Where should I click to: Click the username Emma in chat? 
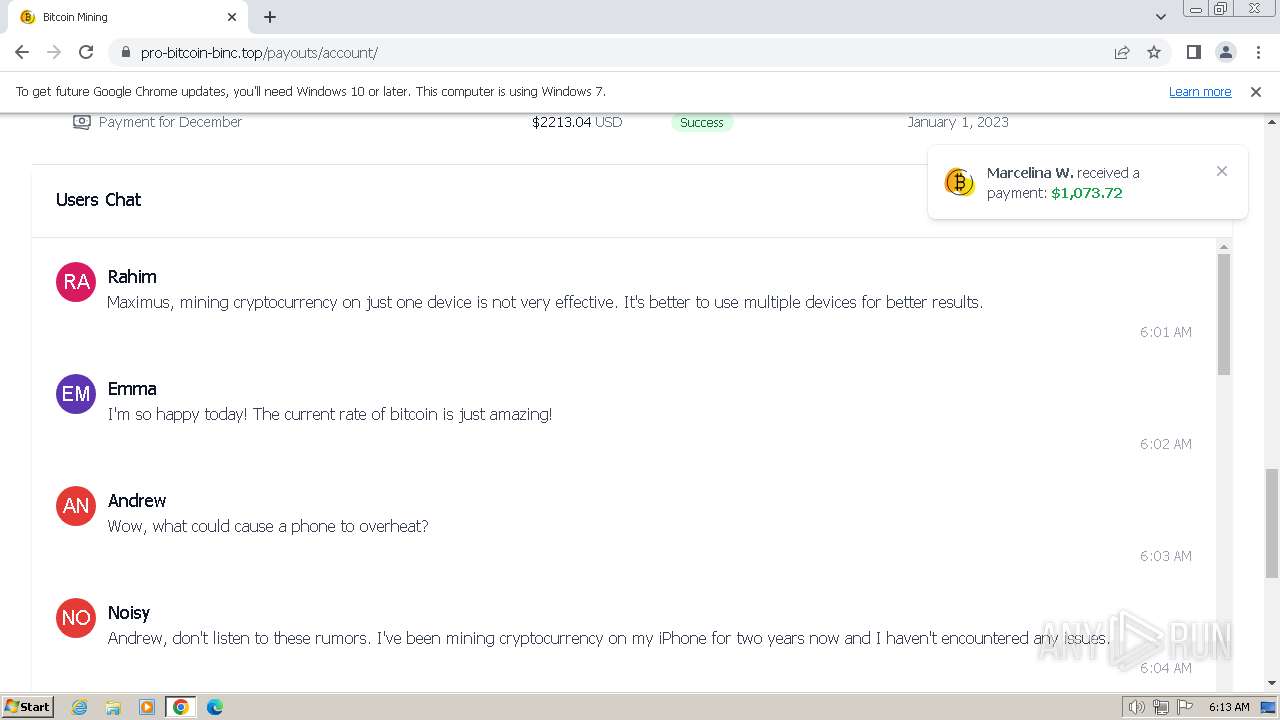click(x=132, y=389)
